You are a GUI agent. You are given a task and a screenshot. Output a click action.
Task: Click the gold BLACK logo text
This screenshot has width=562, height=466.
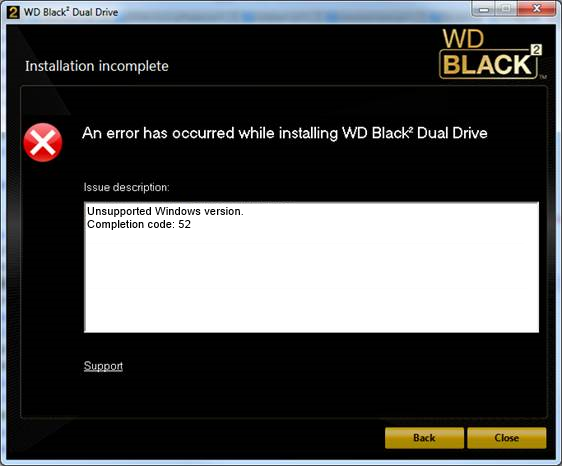tap(487, 65)
